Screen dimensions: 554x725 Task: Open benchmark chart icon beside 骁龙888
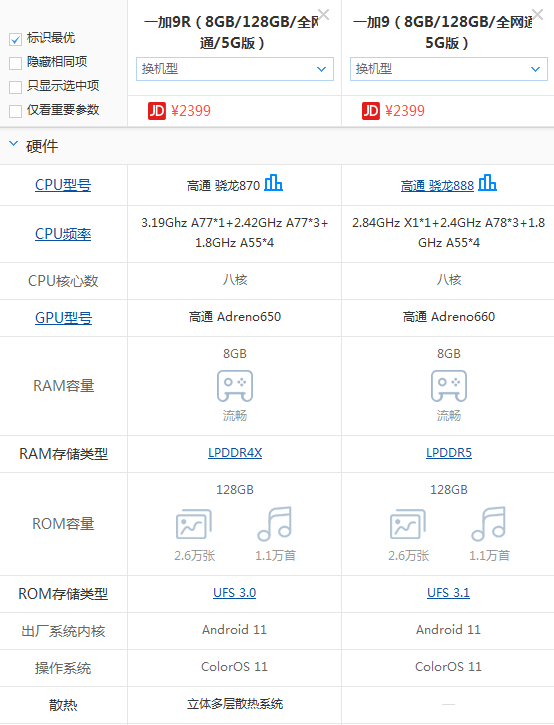pyautogui.click(x=487, y=183)
